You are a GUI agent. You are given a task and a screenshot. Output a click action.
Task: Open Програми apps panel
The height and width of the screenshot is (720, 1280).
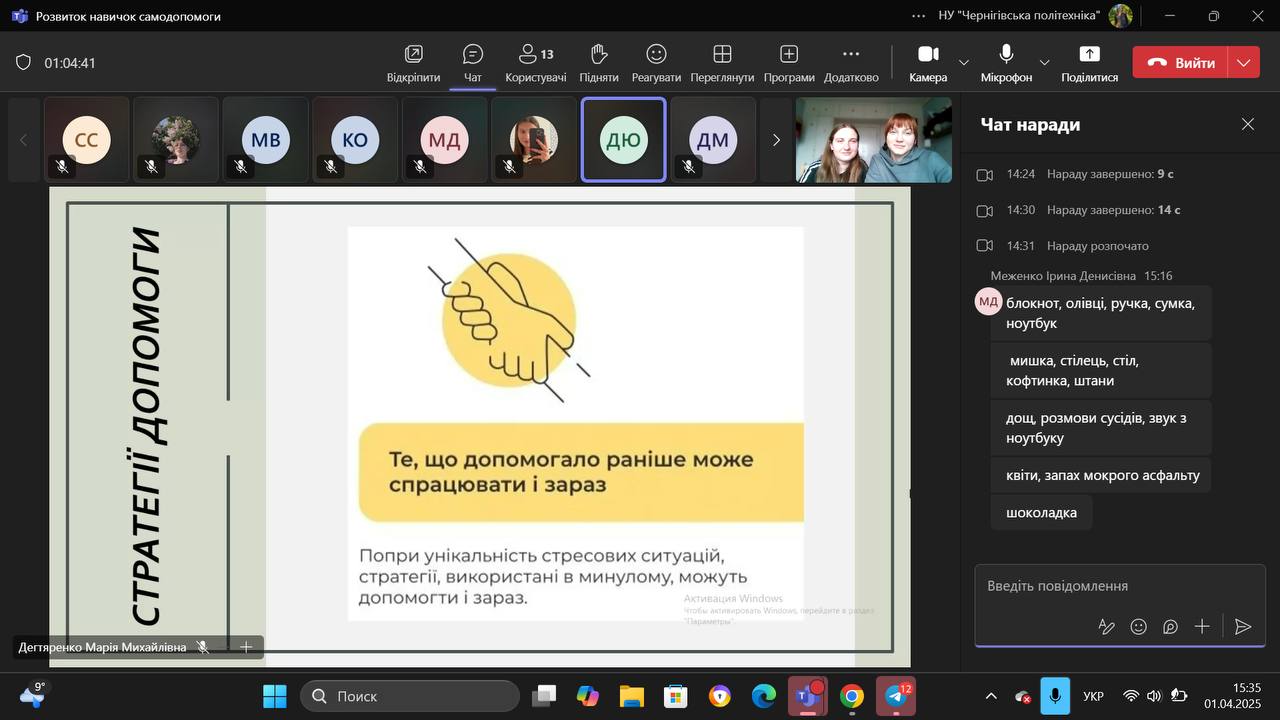(788, 62)
